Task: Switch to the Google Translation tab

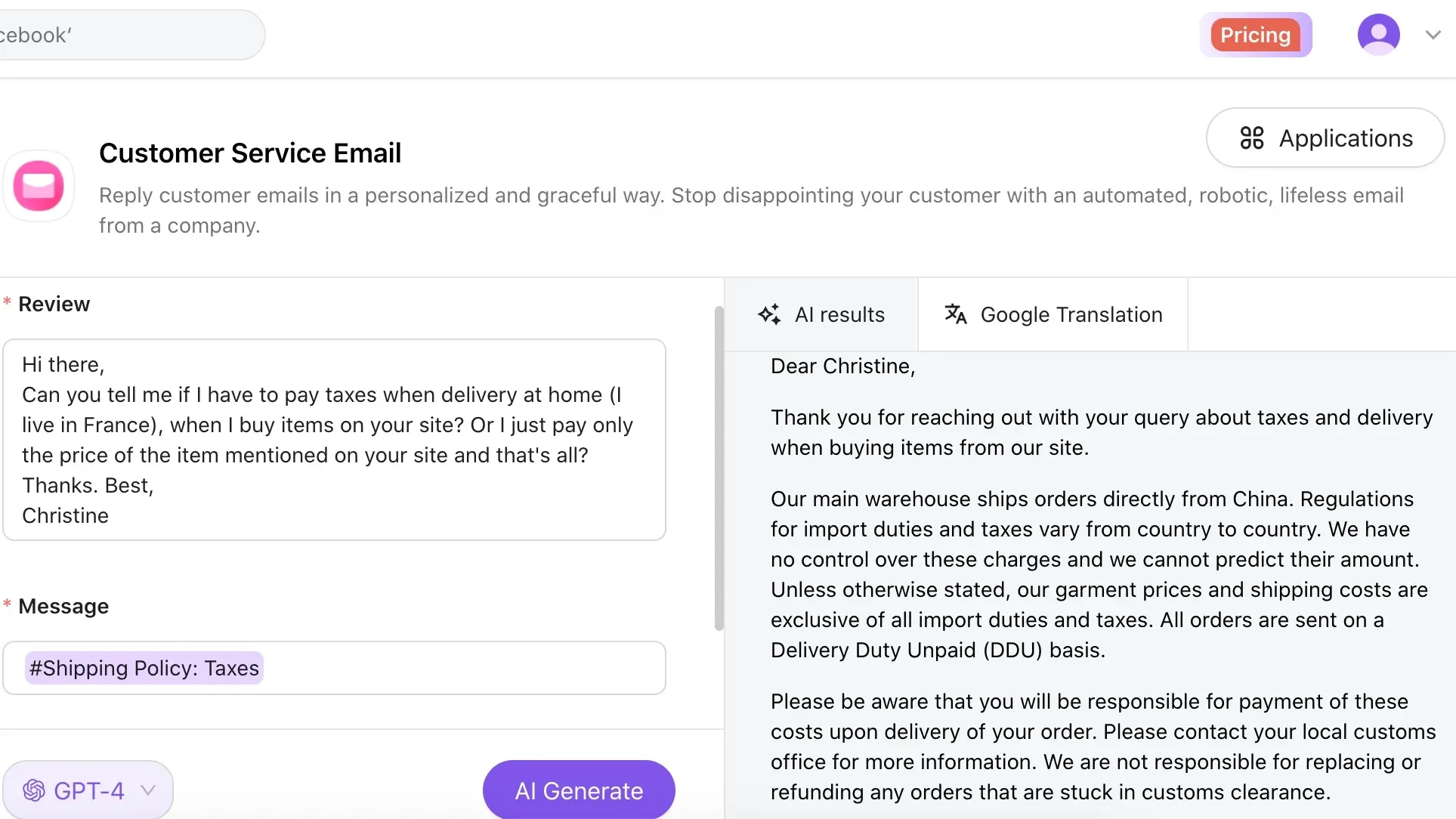Action: pos(1052,314)
